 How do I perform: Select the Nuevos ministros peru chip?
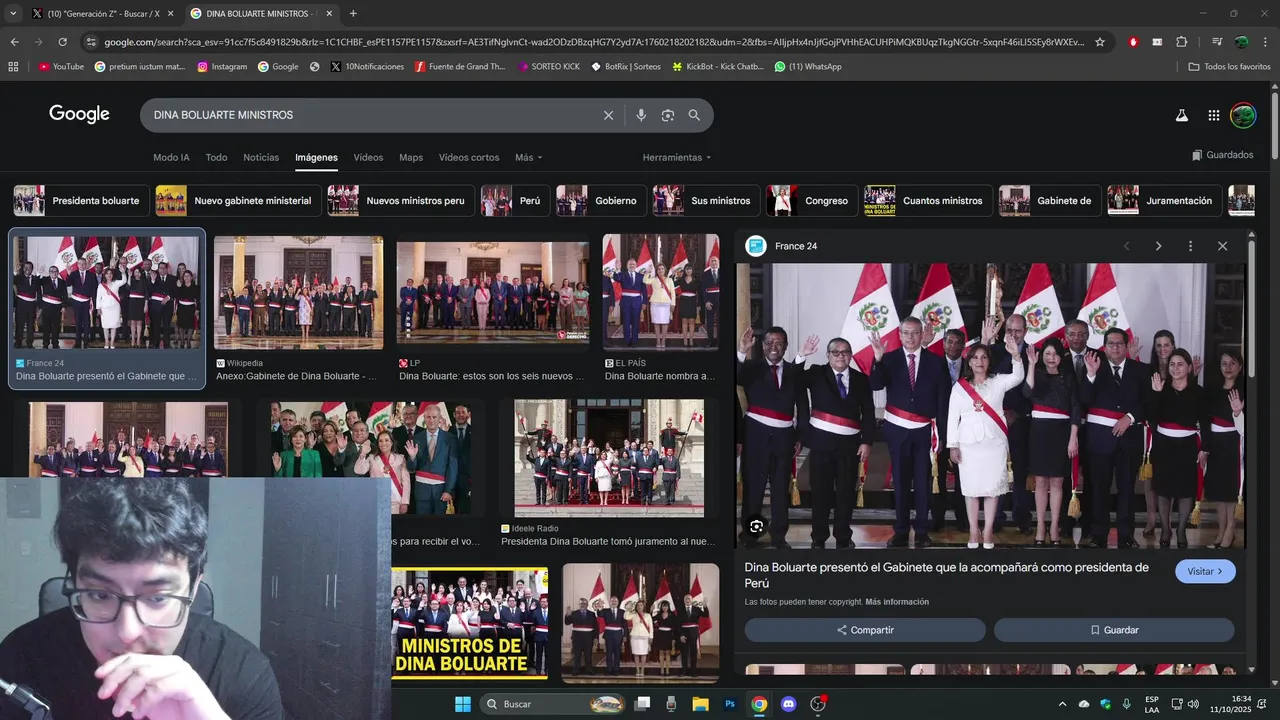point(400,200)
